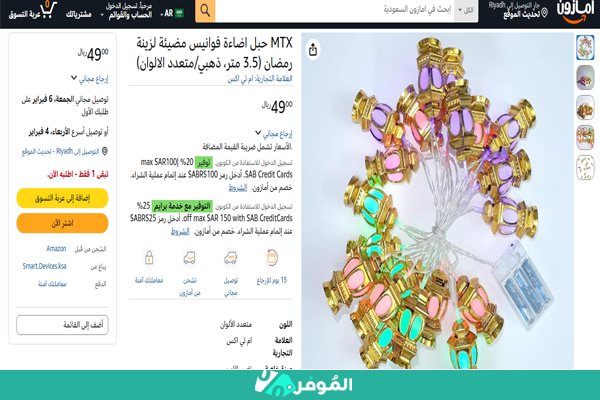Open the brand link ام تي اكس

260,79
